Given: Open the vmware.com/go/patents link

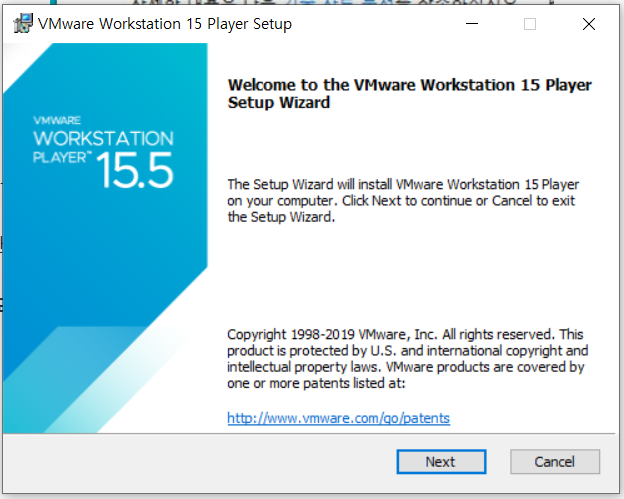Looking at the screenshot, I should tap(338, 418).
